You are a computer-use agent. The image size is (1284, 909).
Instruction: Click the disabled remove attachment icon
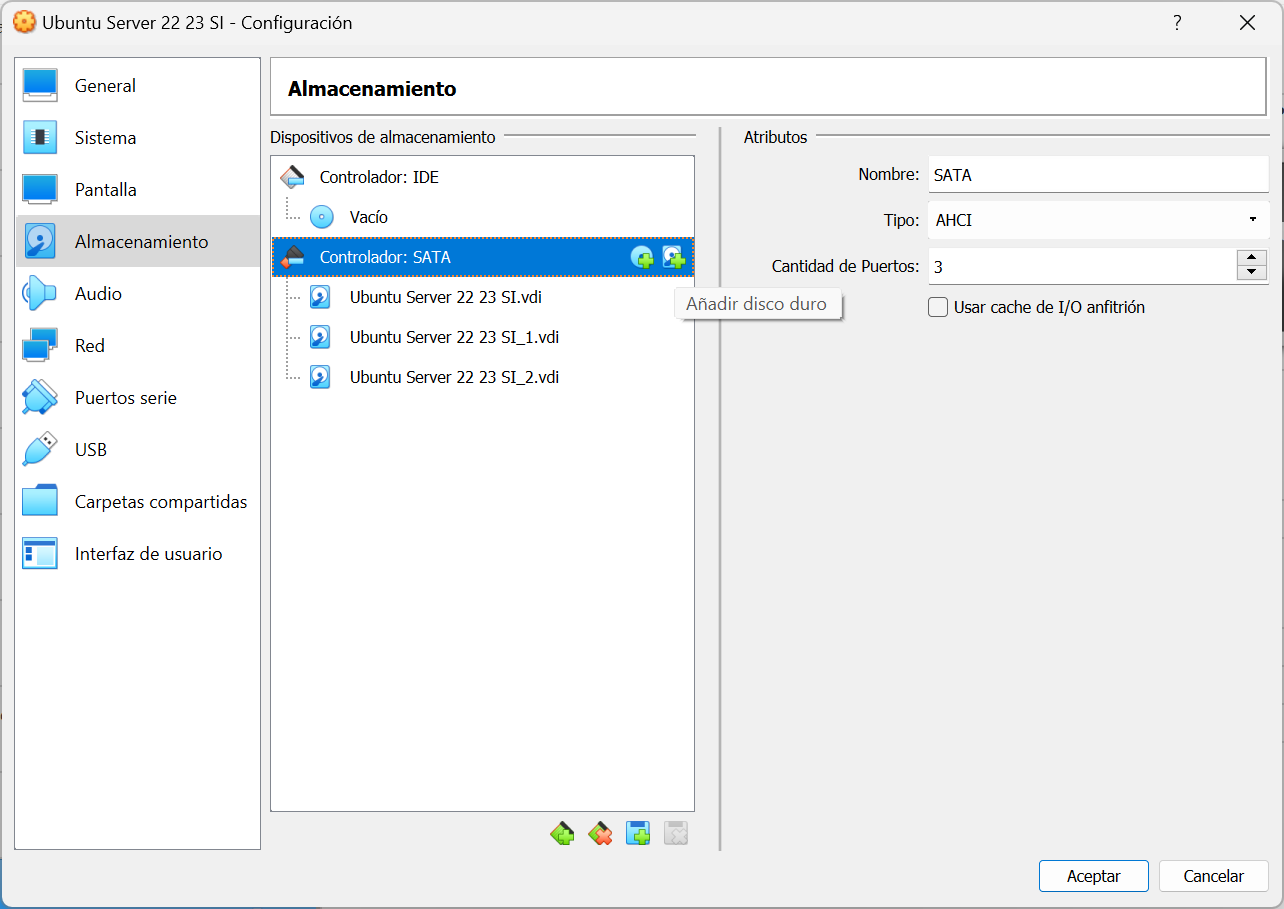(x=676, y=833)
